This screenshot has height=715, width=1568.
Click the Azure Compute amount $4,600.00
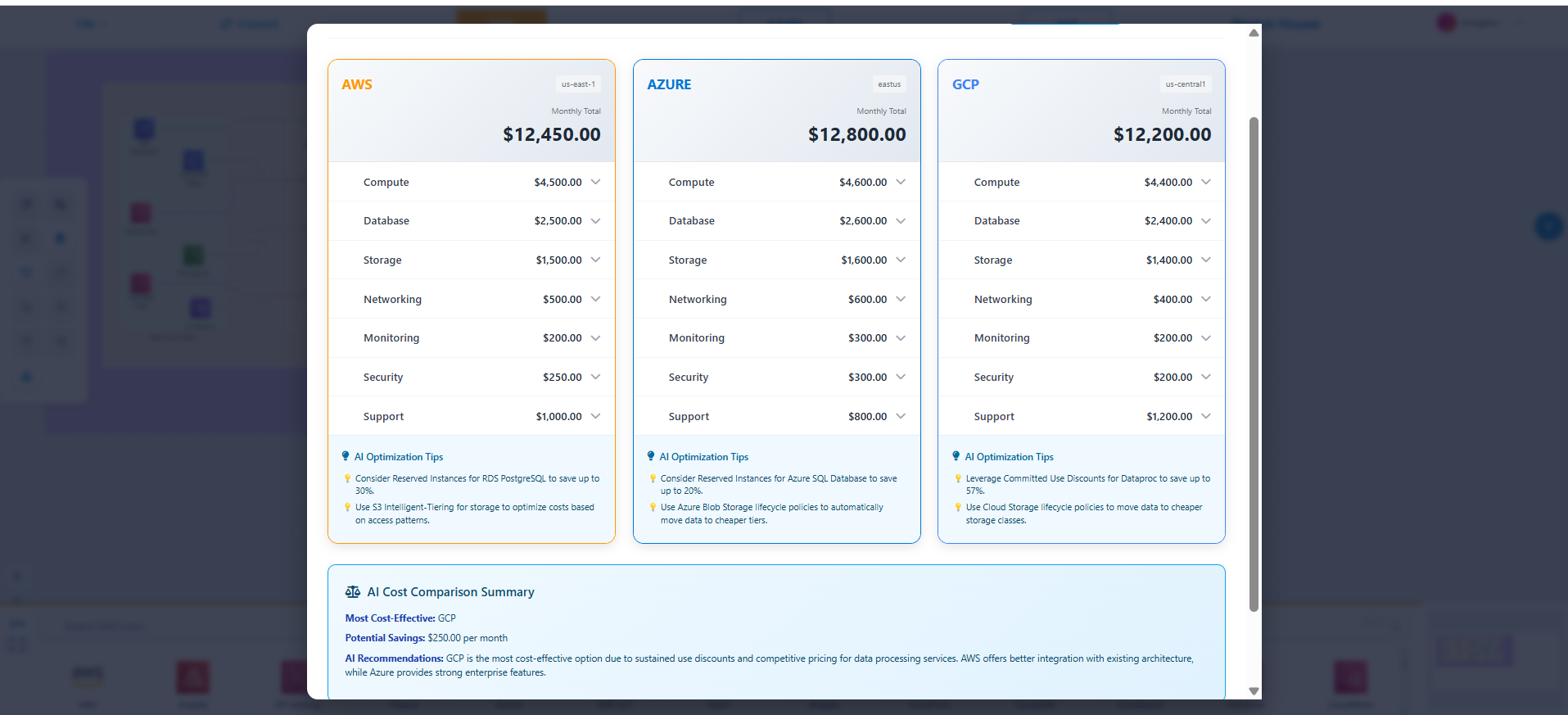click(x=863, y=182)
